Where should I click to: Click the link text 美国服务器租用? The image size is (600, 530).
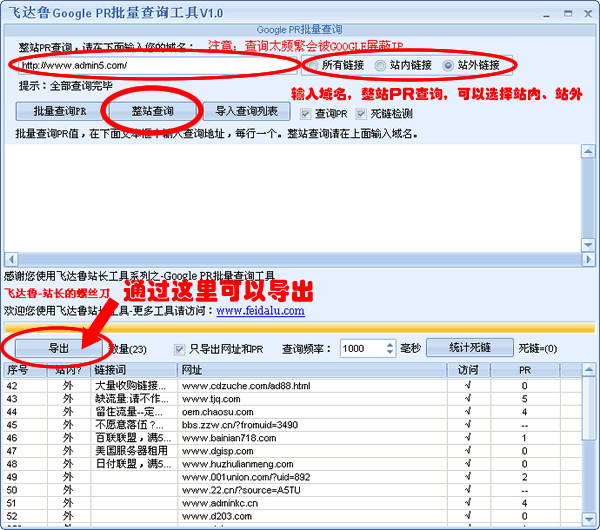click(x=131, y=451)
